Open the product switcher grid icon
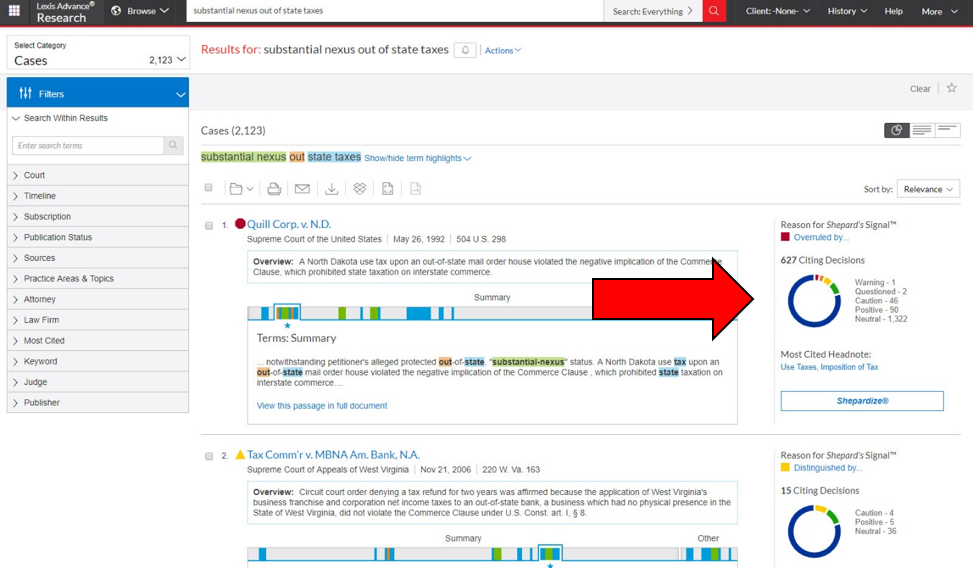Screen dimensions: 973x568 tap(14, 11)
